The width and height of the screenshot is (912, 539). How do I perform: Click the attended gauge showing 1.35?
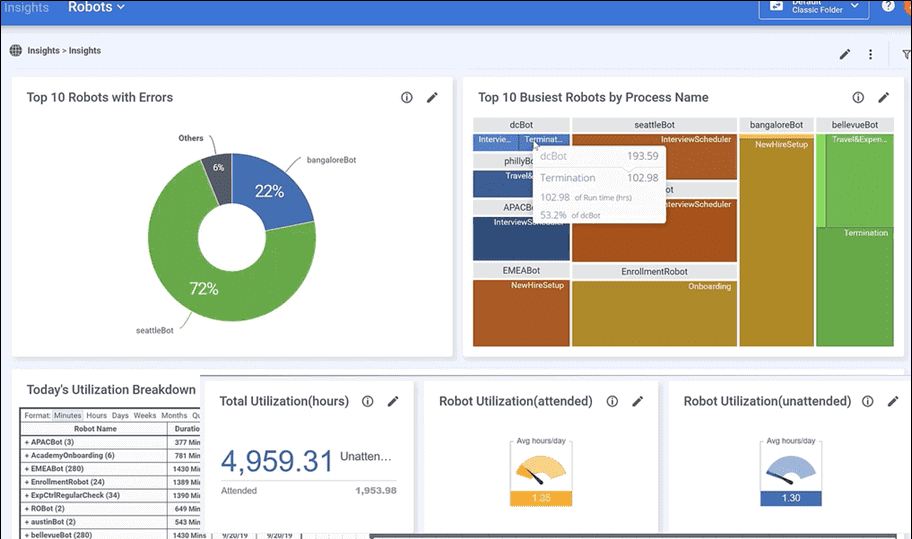click(541, 474)
